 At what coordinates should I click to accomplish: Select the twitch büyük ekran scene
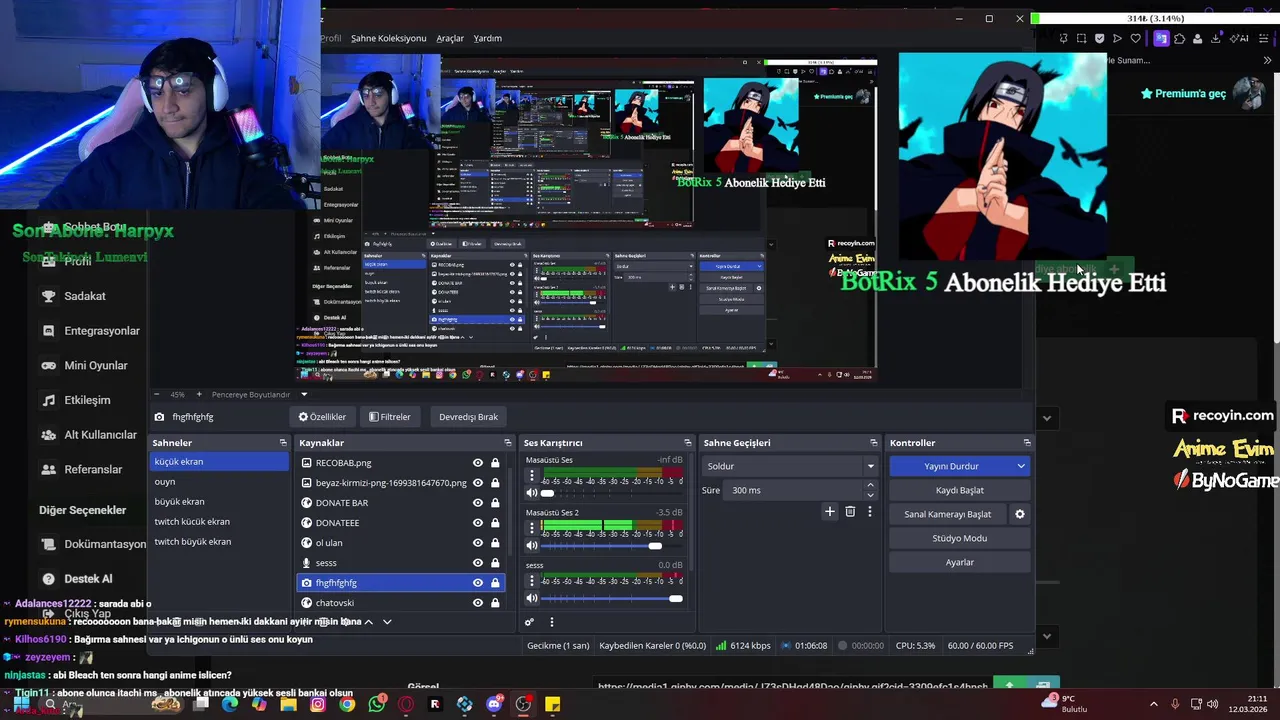point(219,542)
